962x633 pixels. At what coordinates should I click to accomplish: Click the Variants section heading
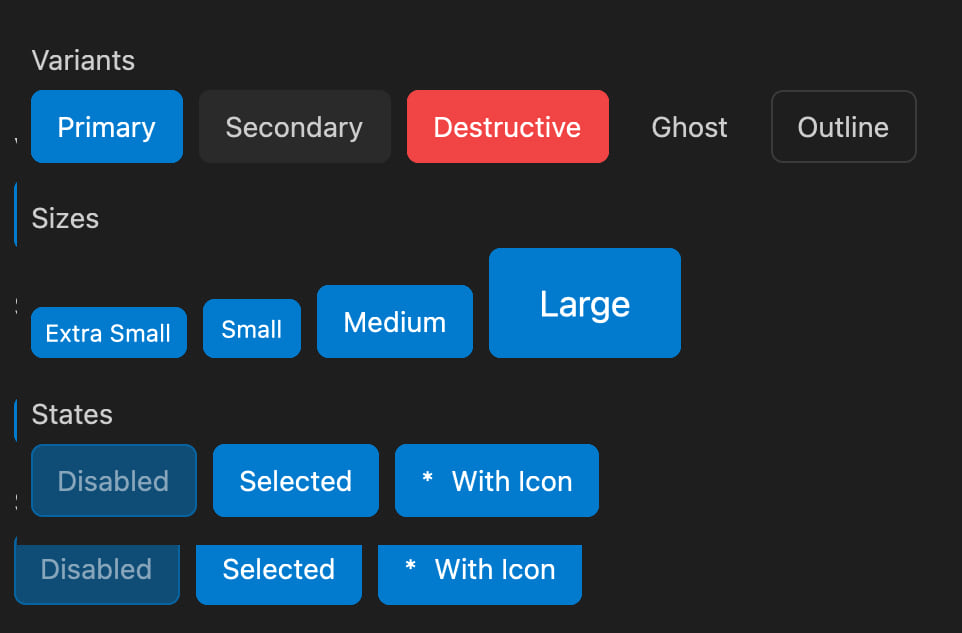tap(83, 60)
